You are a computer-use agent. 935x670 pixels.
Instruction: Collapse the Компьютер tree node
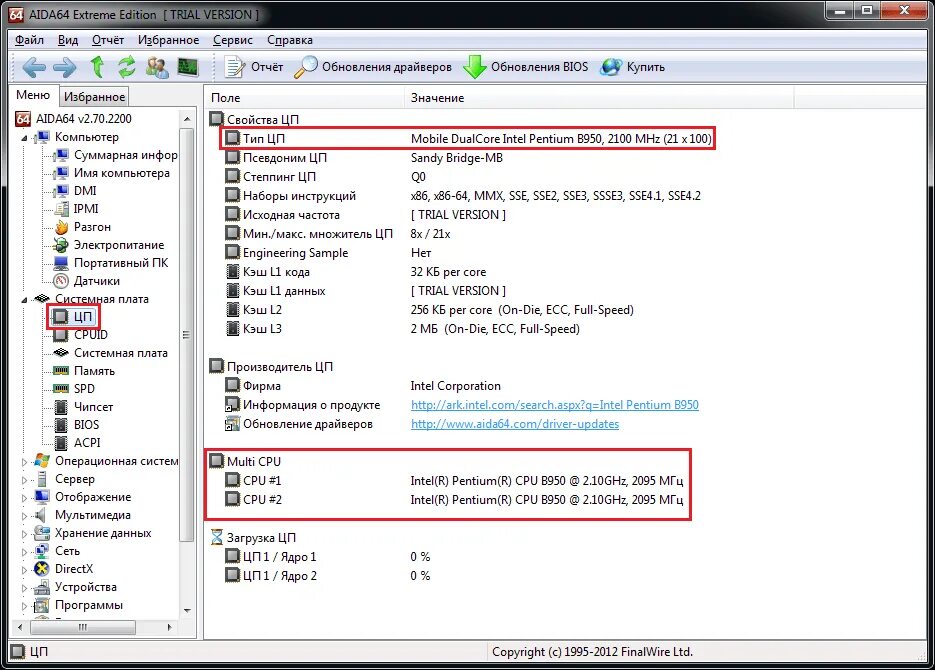point(24,138)
